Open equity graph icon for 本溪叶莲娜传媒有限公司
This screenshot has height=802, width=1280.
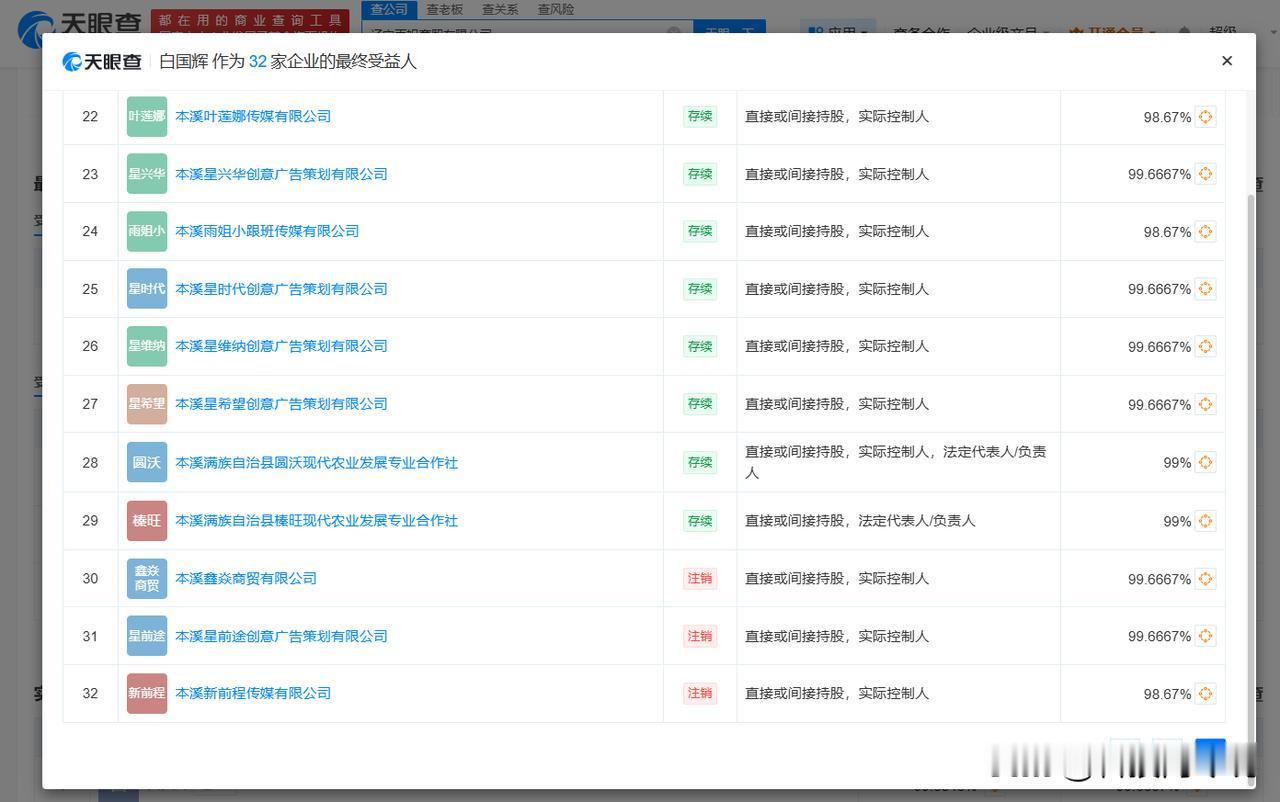[x=1205, y=117]
